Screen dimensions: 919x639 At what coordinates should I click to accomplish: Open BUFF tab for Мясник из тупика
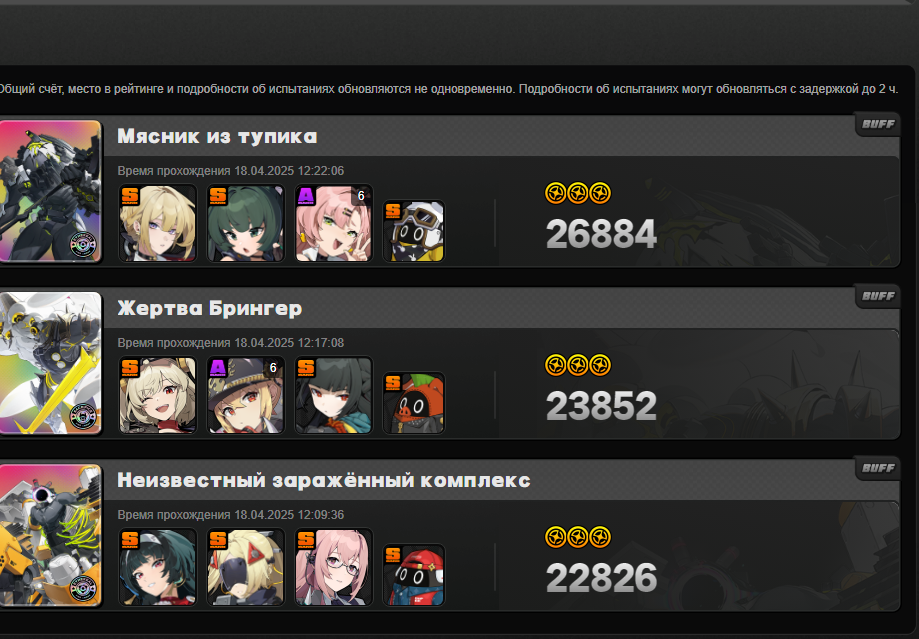click(877, 124)
